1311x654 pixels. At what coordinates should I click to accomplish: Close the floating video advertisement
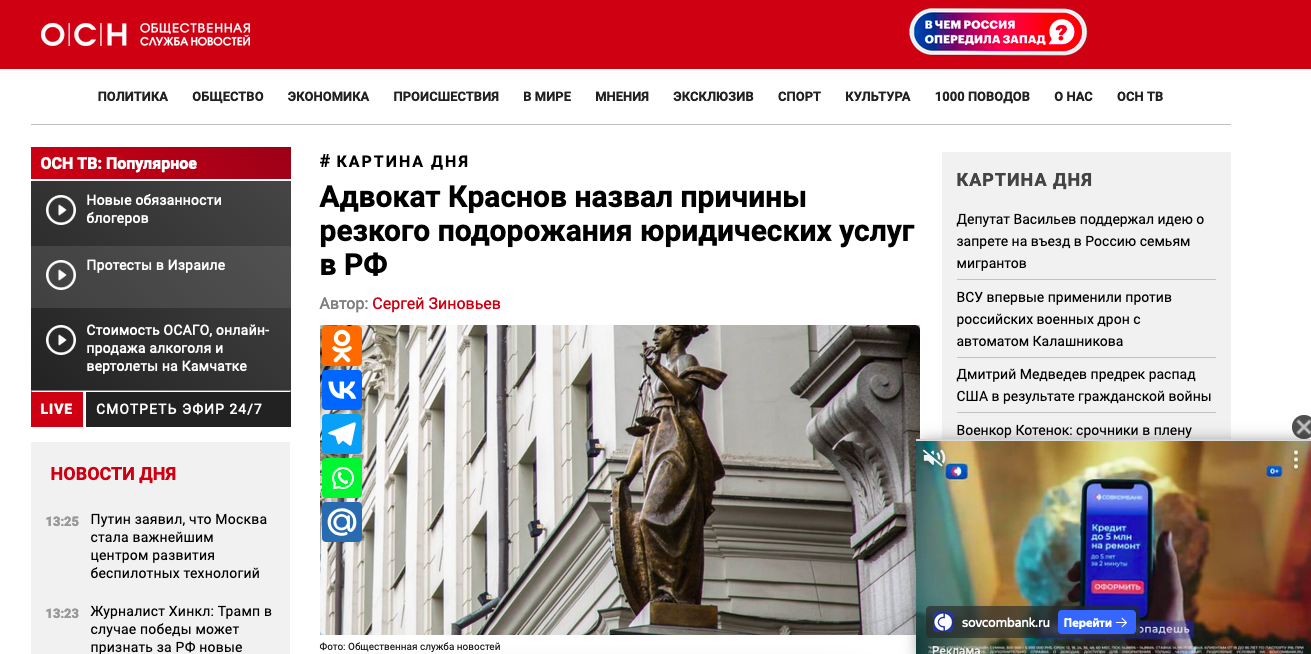pos(1301,427)
